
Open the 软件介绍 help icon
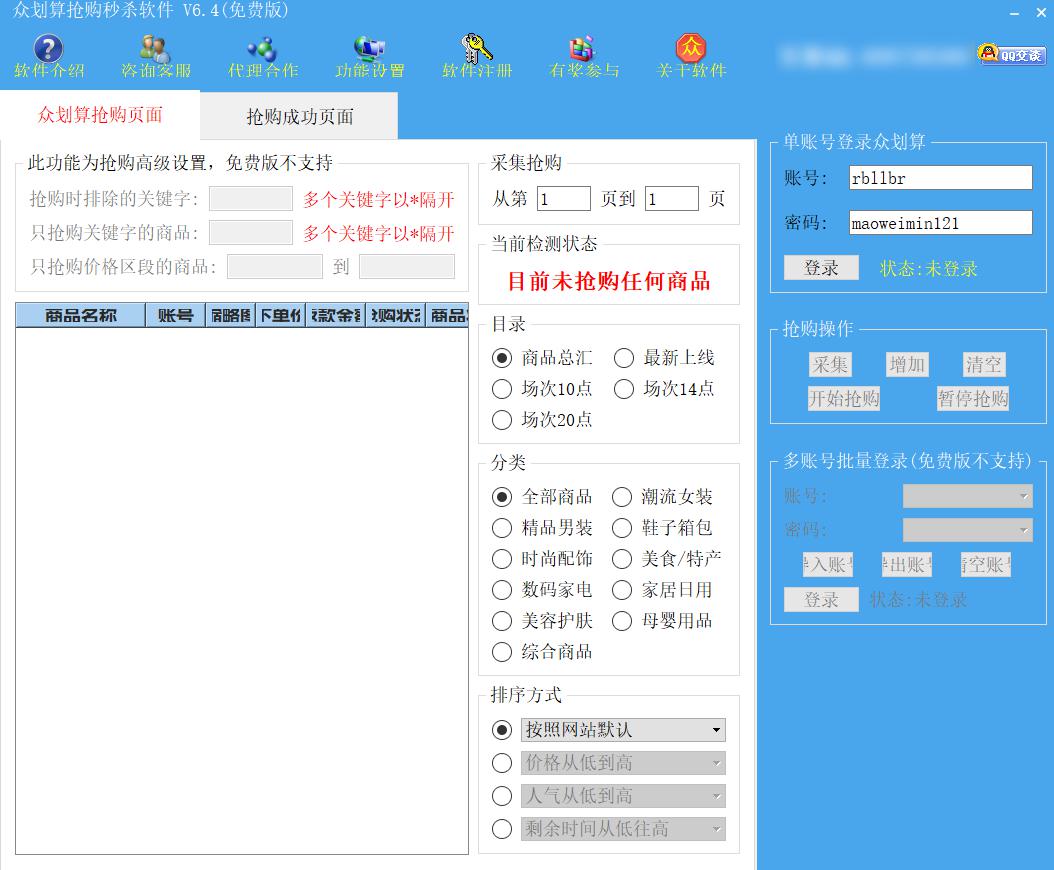48,50
